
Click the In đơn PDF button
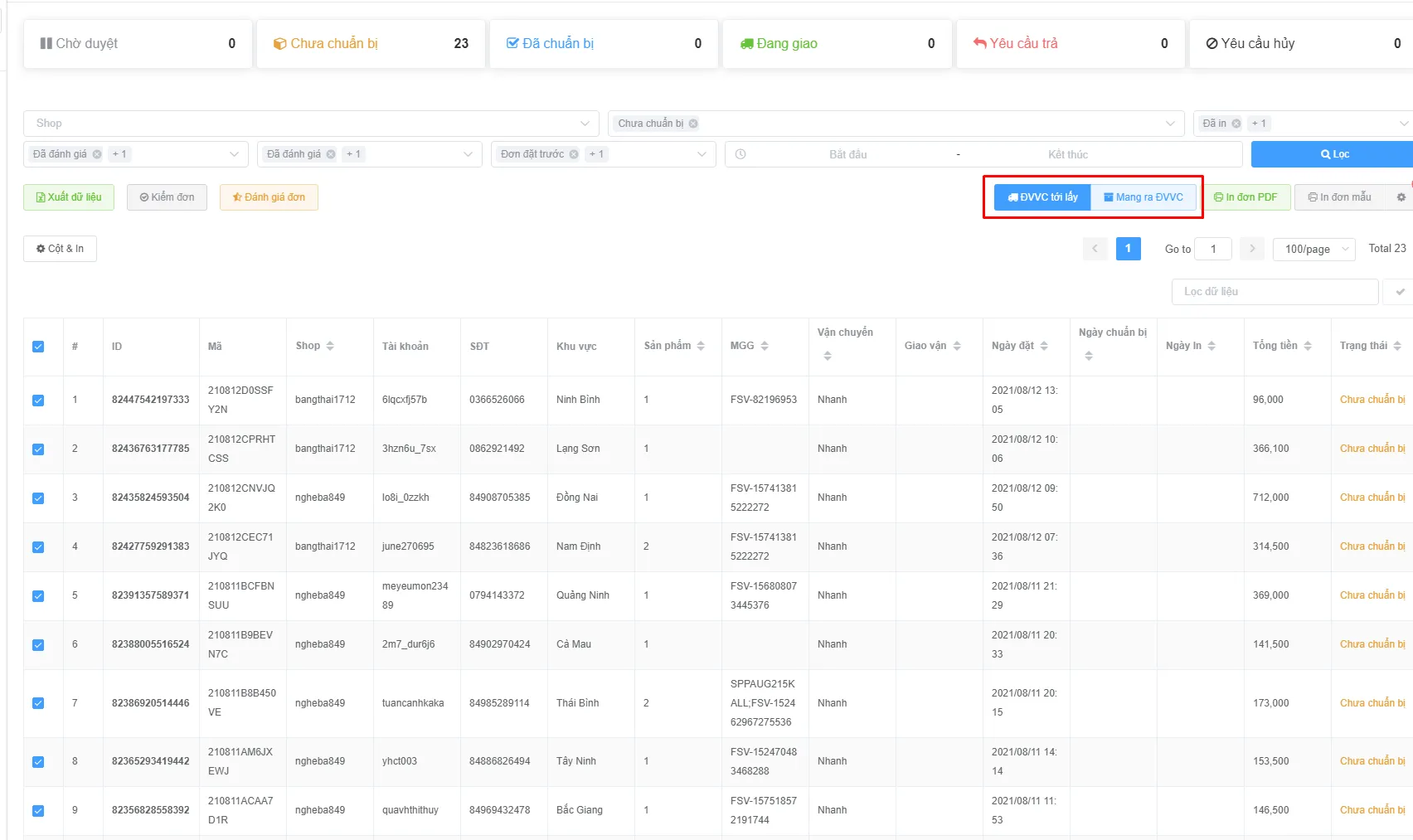[1245, 197]
